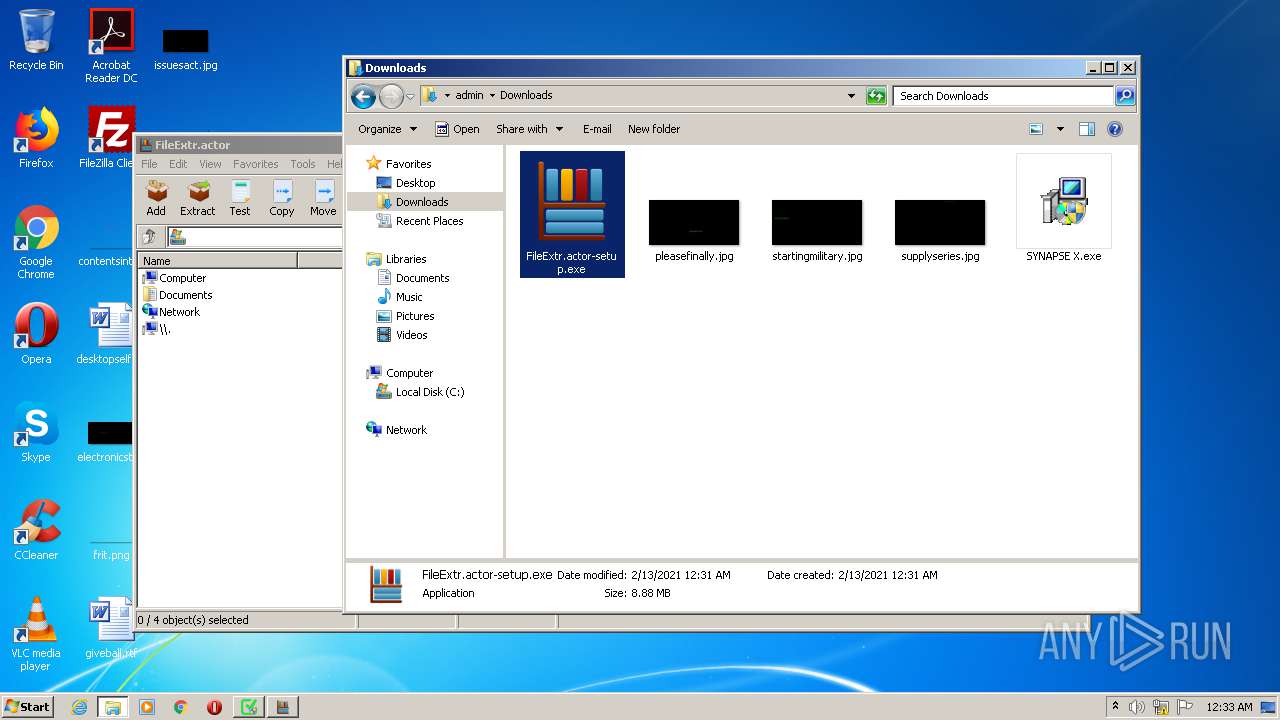Select Favorites in navigation pane
The width and height of the screenshot is (1280, 720).
[x=408, y=164]
